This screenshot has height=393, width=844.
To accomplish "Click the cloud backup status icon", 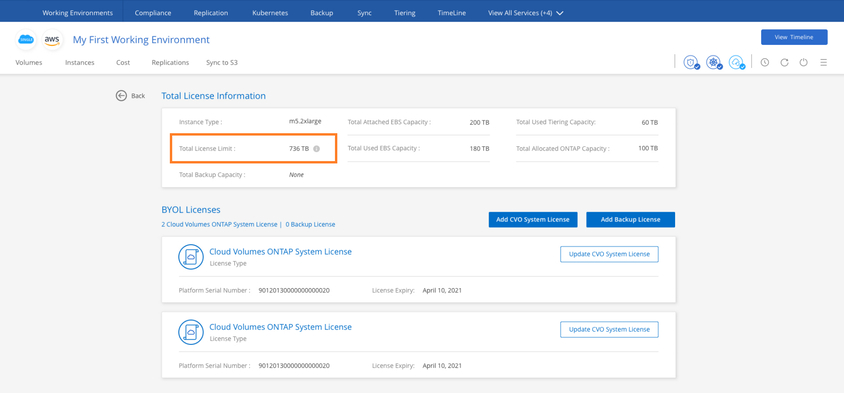I will point(736,62).
